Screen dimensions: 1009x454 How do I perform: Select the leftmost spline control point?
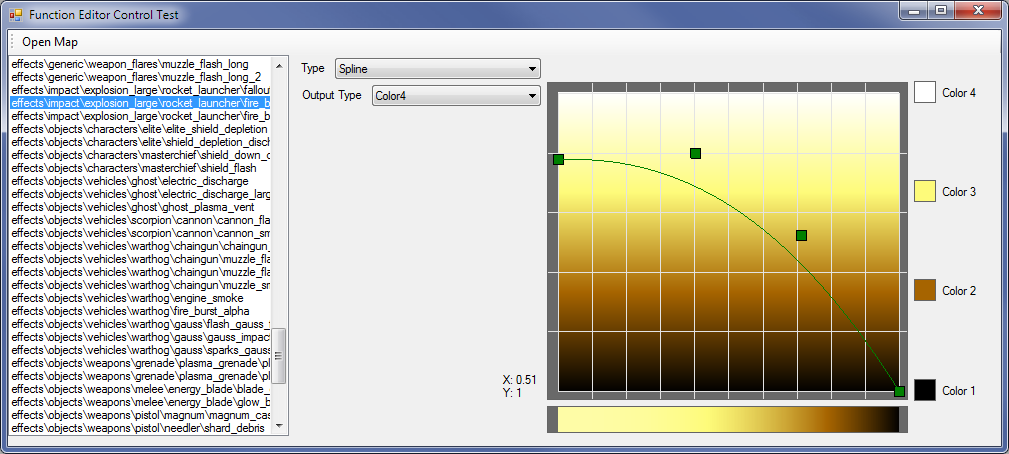[x=558, y=159]
